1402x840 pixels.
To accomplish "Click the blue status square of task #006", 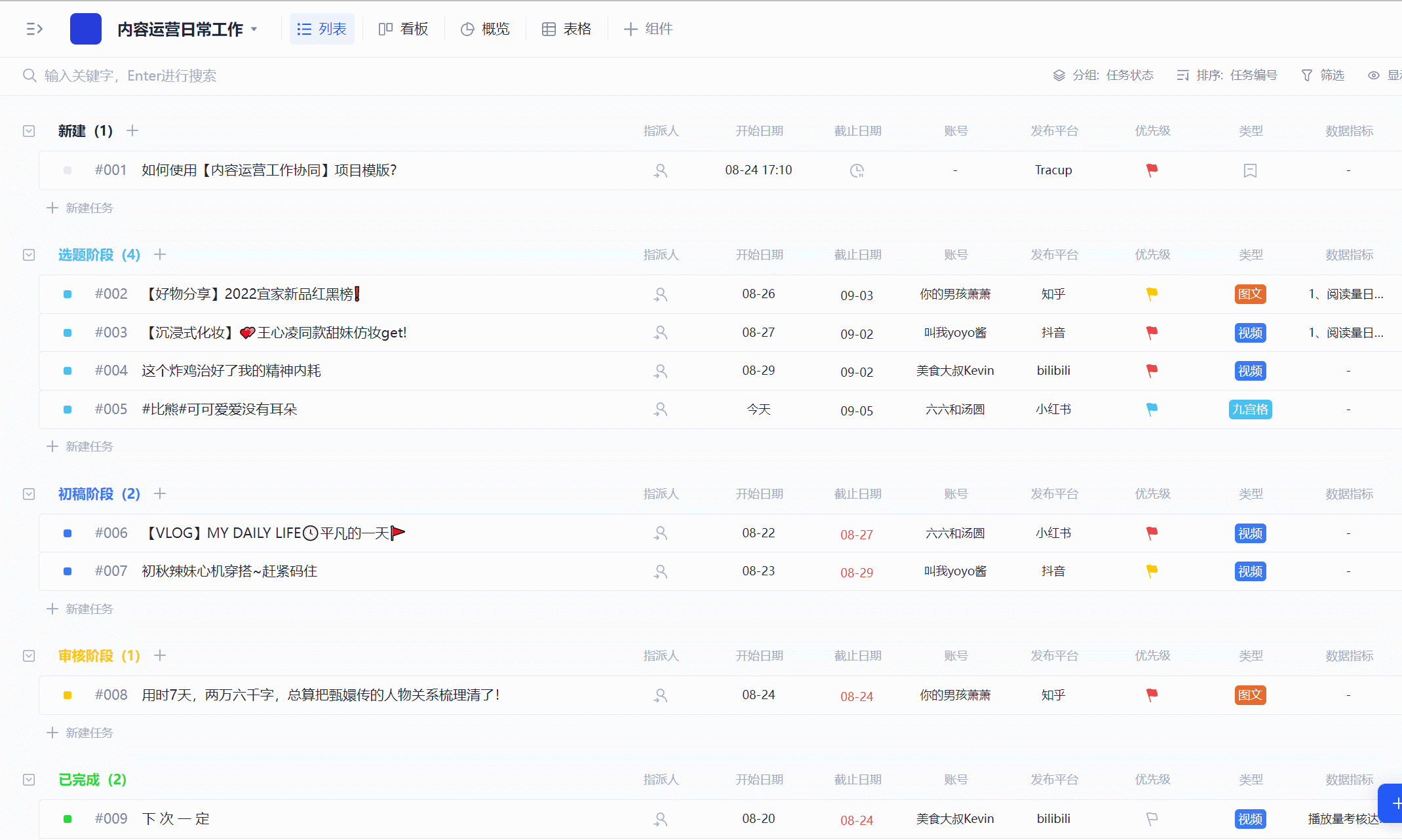I will pyautogui.click(x=68, y=533).
